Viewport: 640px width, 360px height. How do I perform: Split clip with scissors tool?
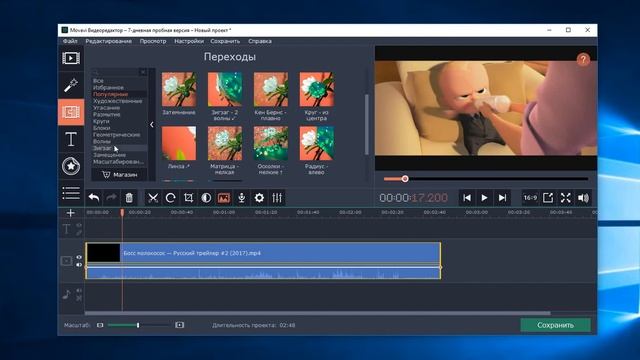pyautogui.click(x=153, y=198)
